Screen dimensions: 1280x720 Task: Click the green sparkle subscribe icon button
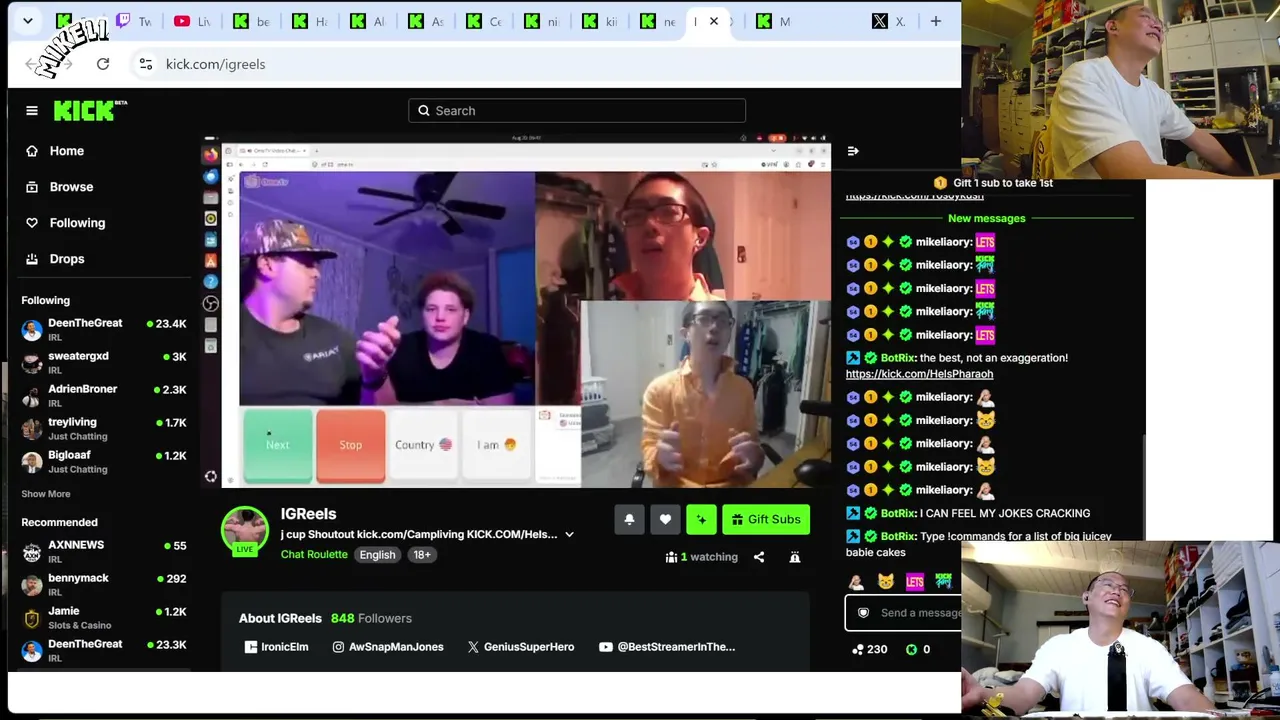pos(701,520)
